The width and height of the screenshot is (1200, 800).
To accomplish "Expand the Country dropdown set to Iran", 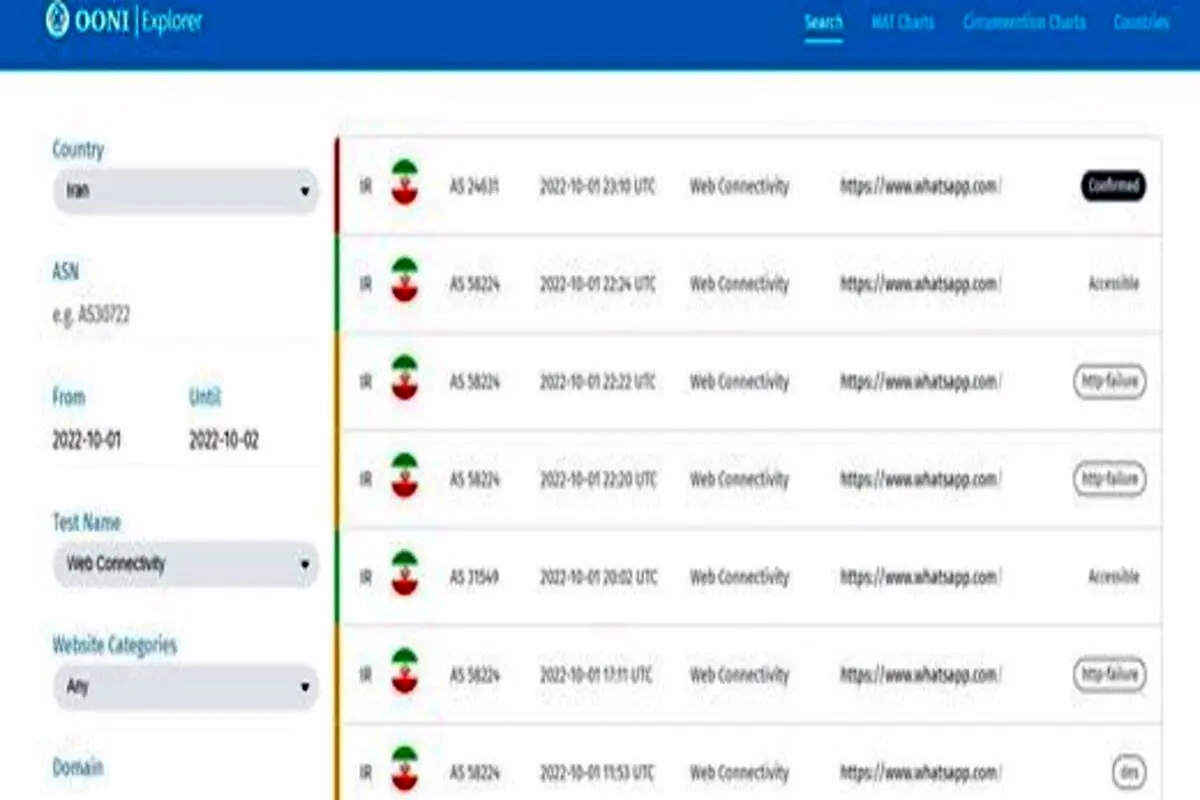I will (185, 191).
